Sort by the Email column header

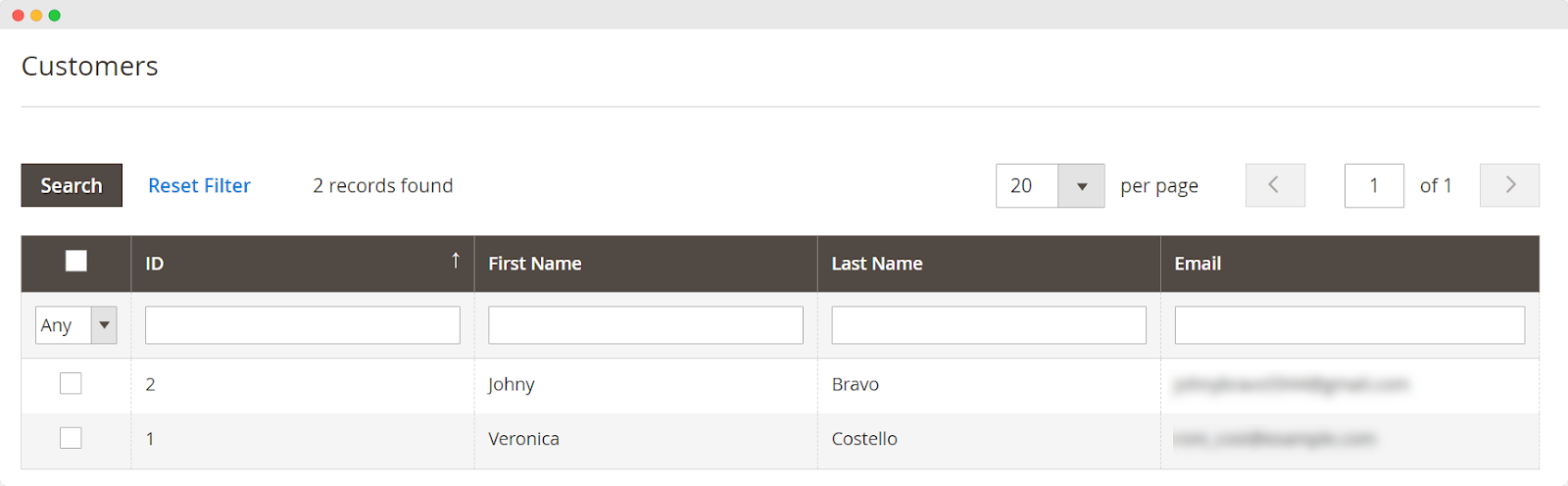(x=1198, y=264)
